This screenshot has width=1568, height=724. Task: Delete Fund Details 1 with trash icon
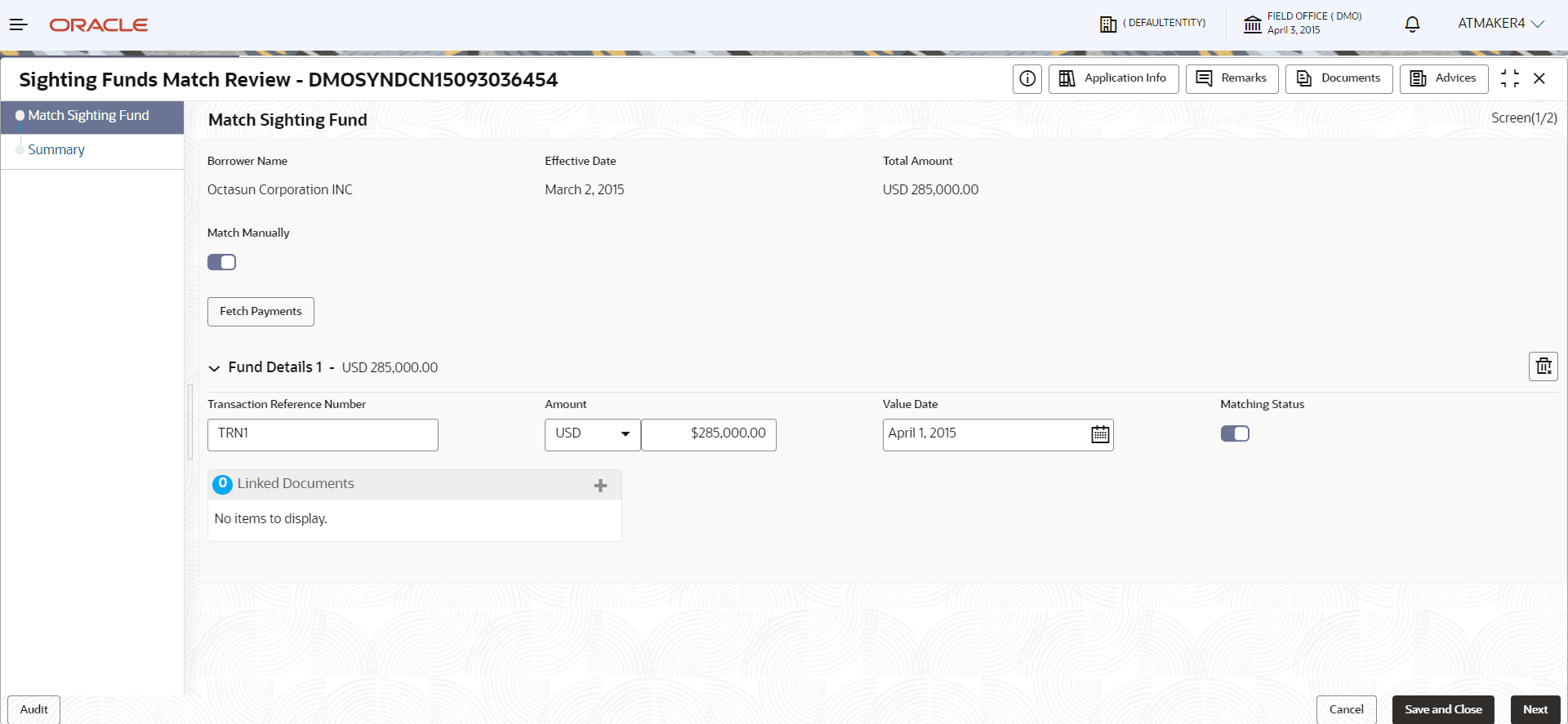(1543, 366)
